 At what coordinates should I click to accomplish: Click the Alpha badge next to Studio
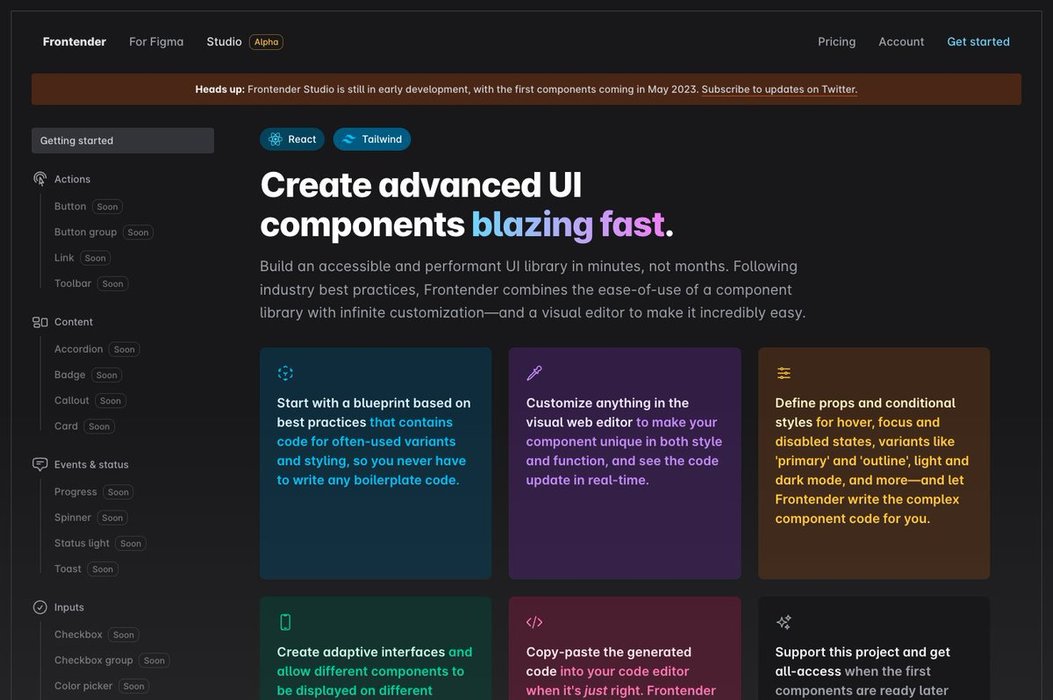click(267, 42)
